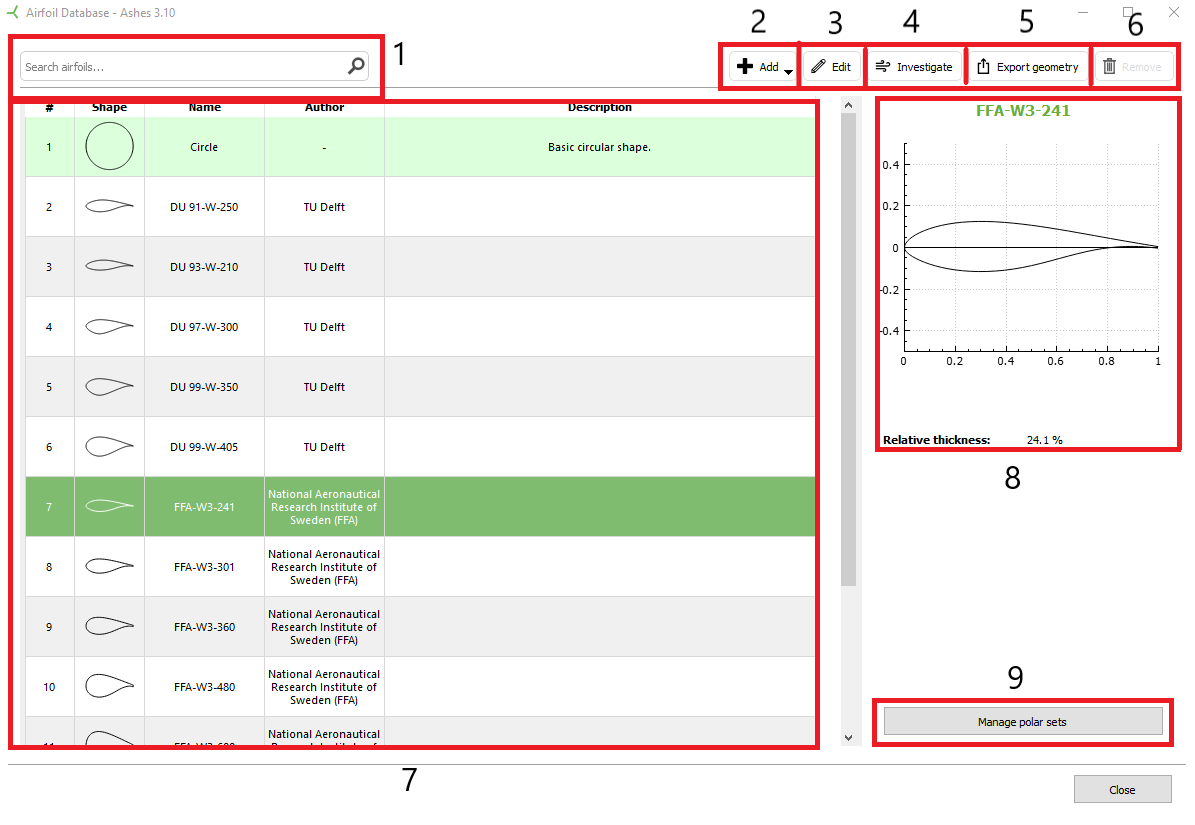Select the FFA-W3-301 airfoil row

204,567
